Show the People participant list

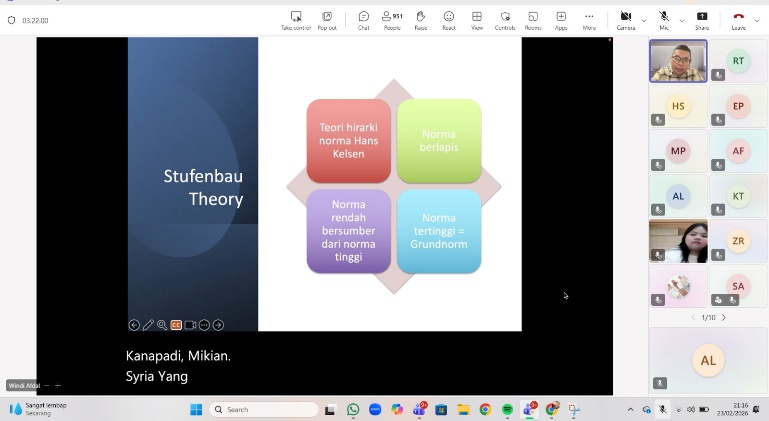point(392,19)
